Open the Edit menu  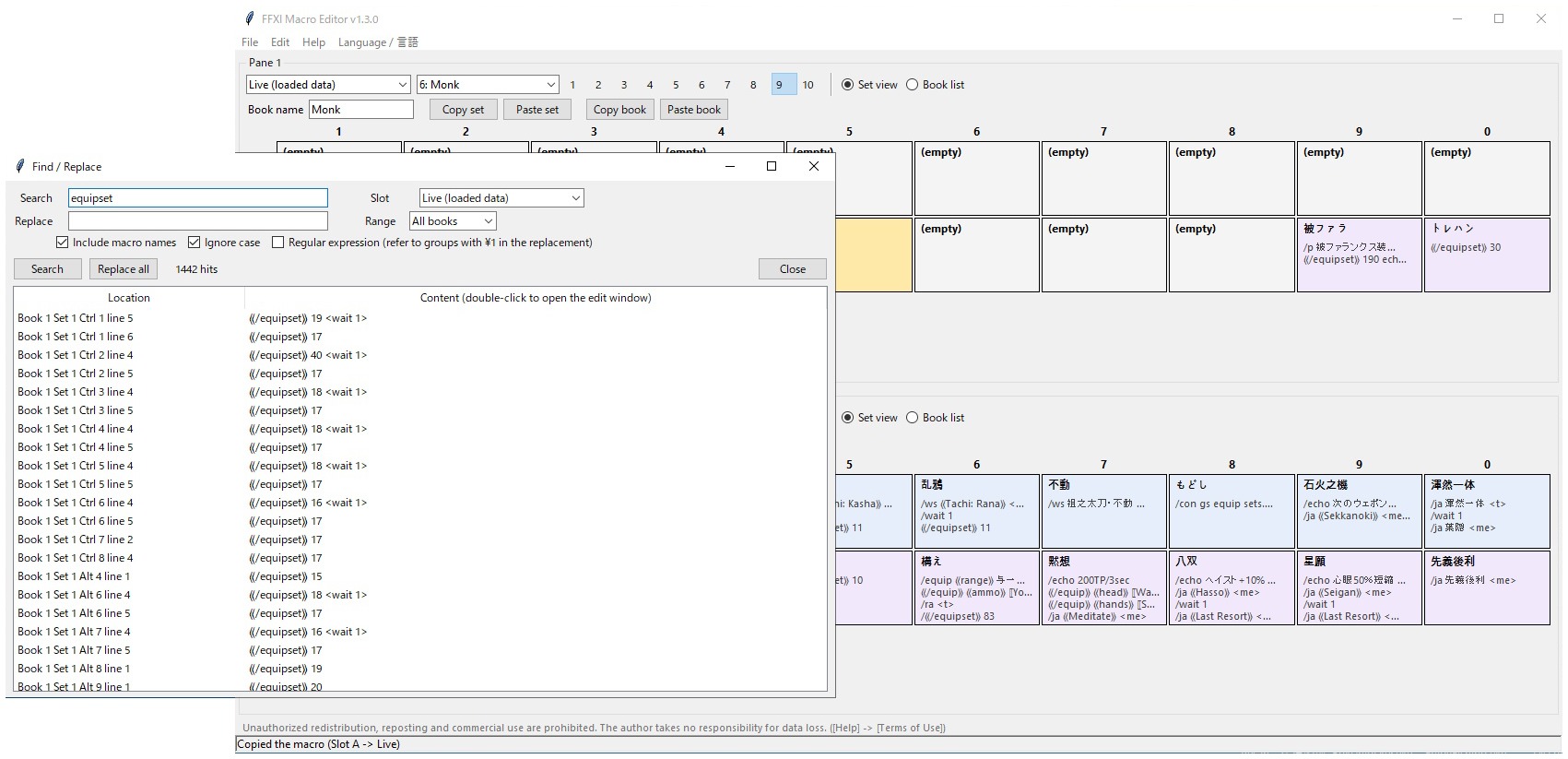280,42
